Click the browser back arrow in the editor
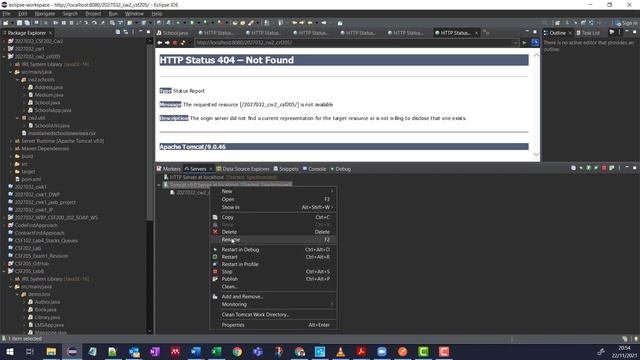 160,43
